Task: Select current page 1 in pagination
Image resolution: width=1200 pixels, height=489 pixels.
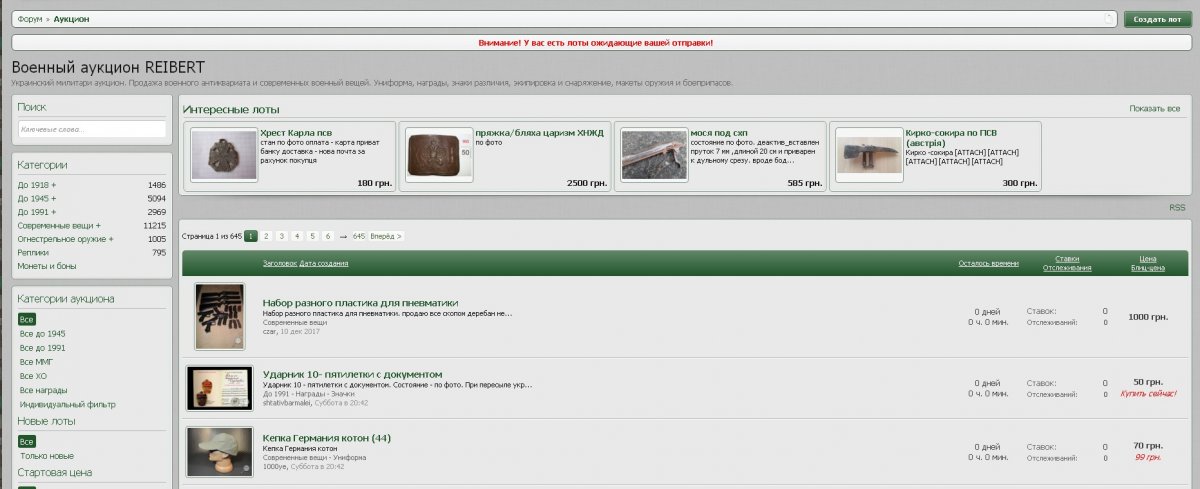Action: pos(251,236)
